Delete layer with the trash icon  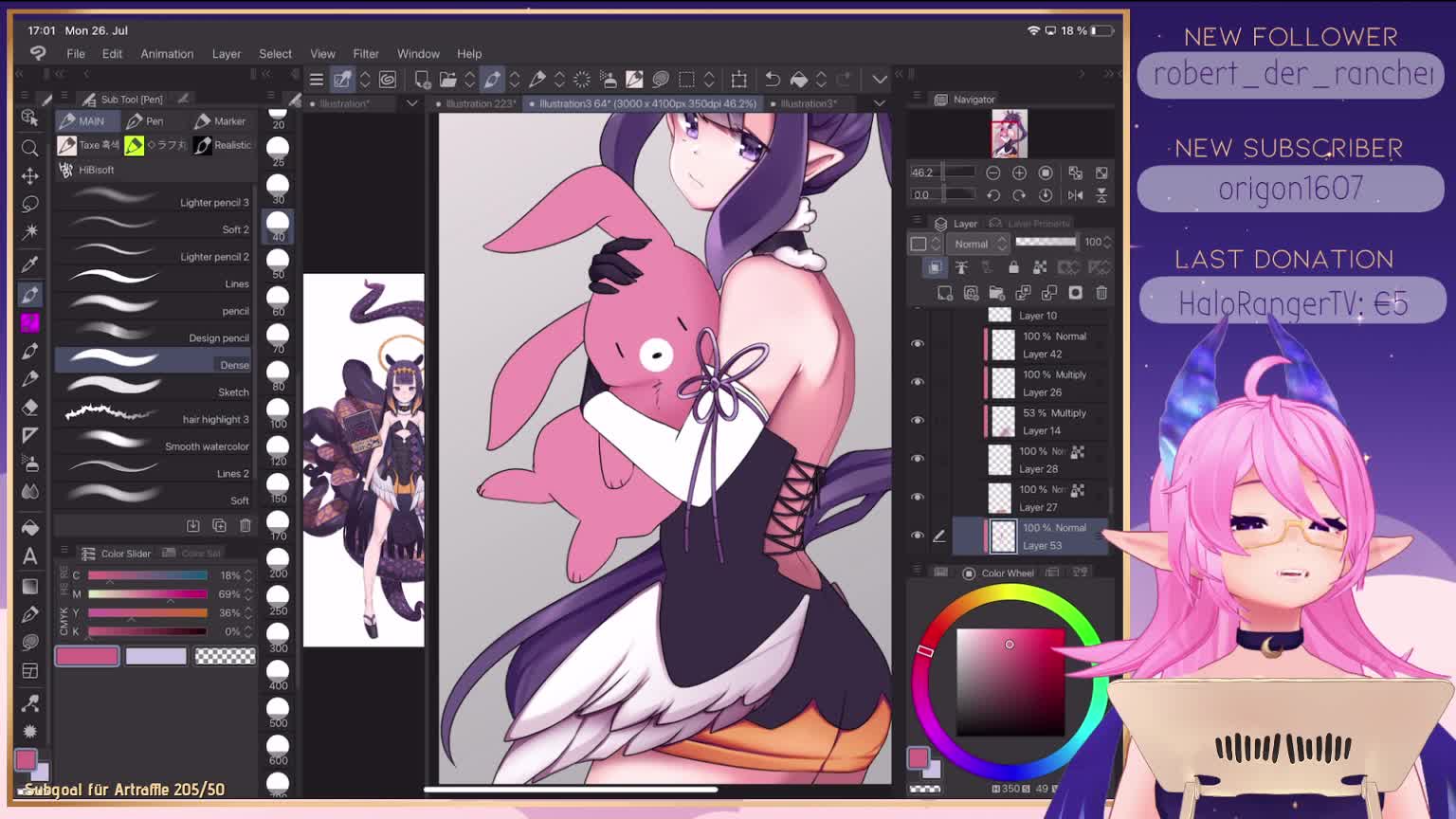coord(1101,293)
